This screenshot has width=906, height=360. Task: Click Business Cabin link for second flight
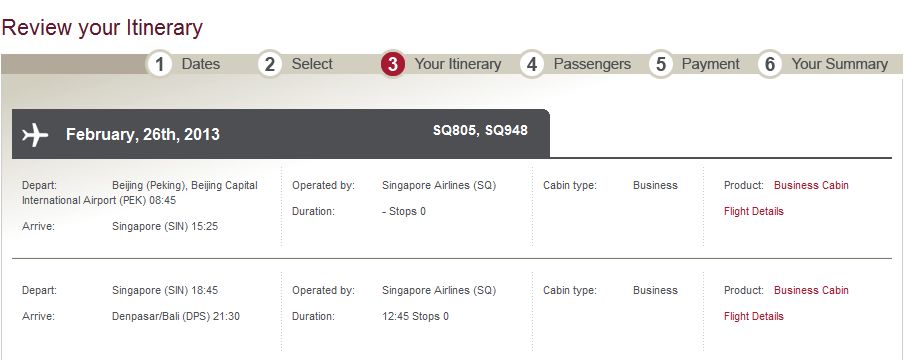(811, 291)
